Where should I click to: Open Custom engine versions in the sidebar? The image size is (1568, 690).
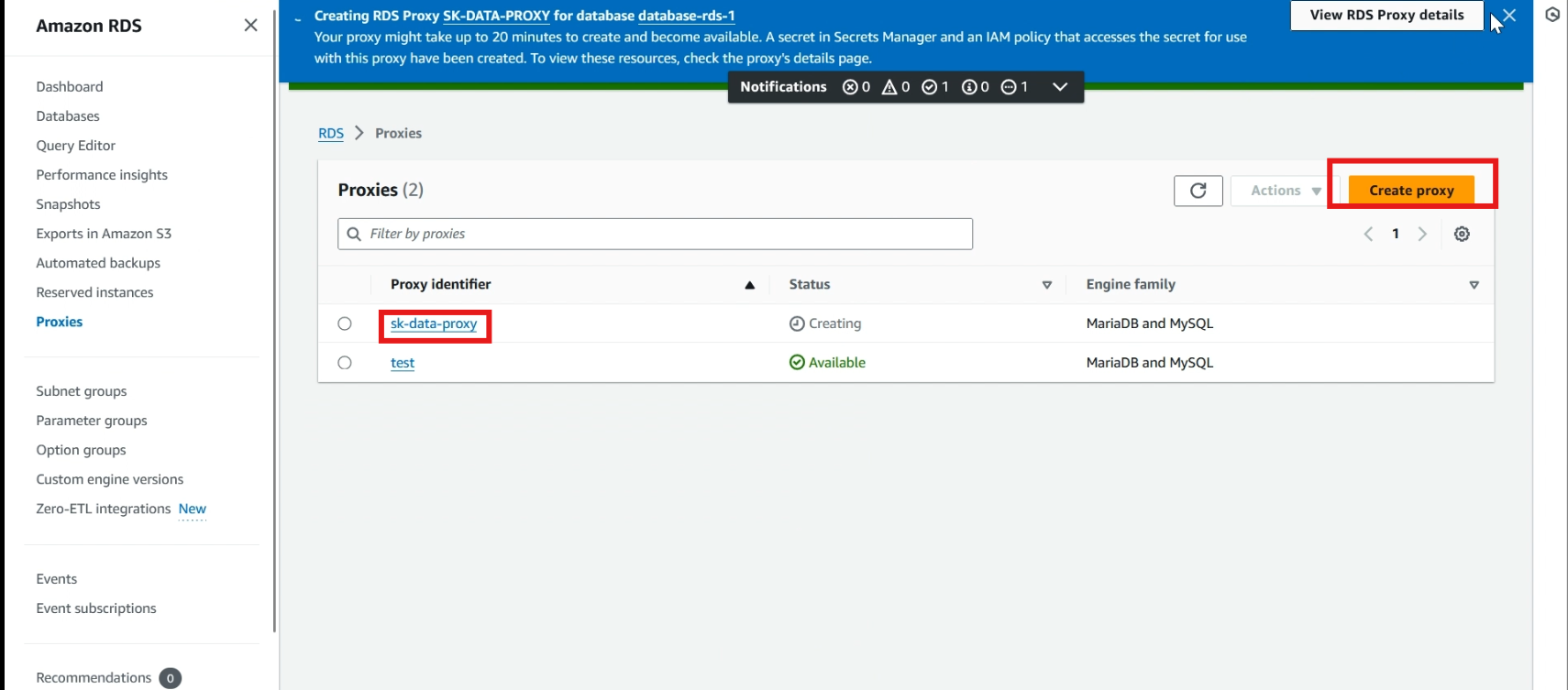[110, 479]
